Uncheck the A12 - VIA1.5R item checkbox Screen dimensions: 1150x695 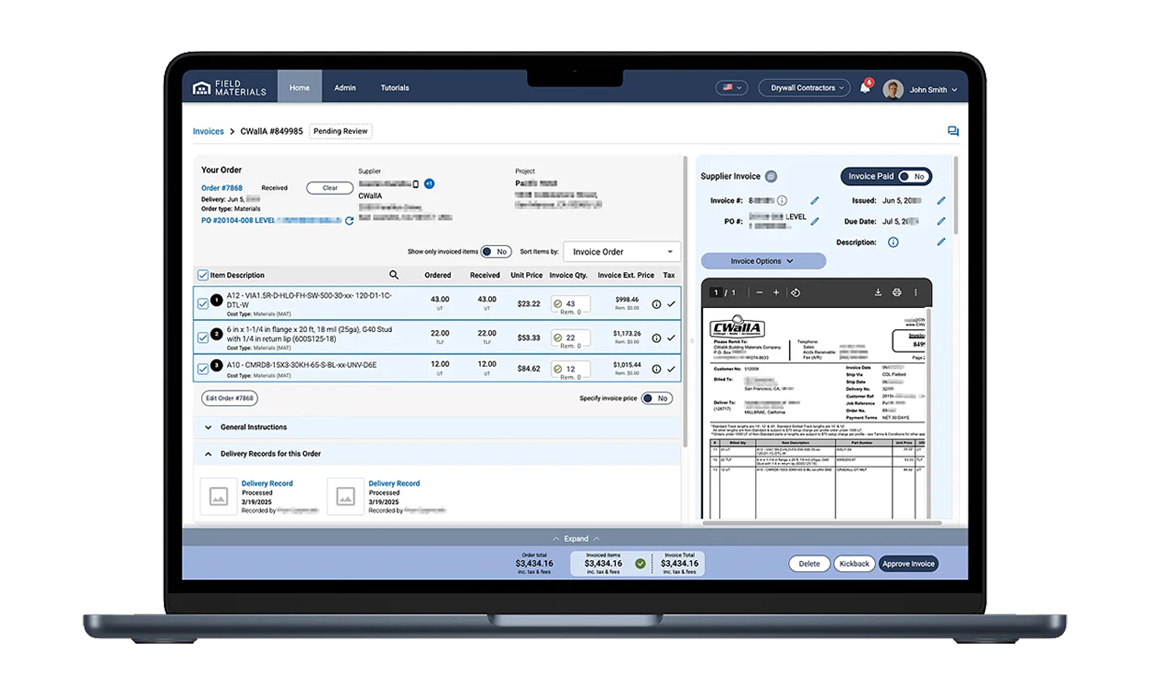[x=203, y=304]
